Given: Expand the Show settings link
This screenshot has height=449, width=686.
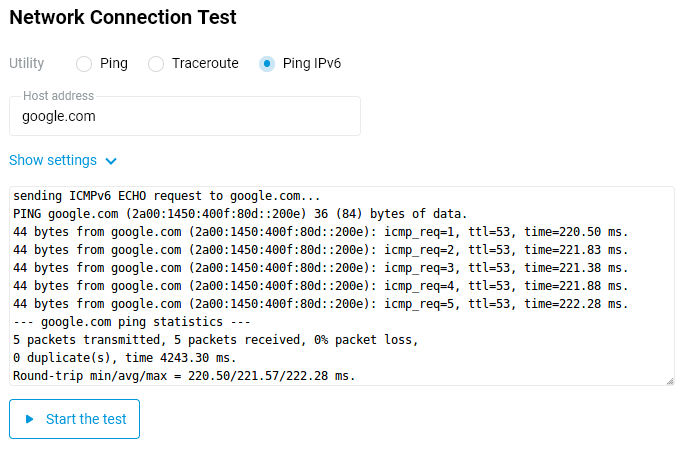Looking at the screenshot, I should [x=53, y=160].
